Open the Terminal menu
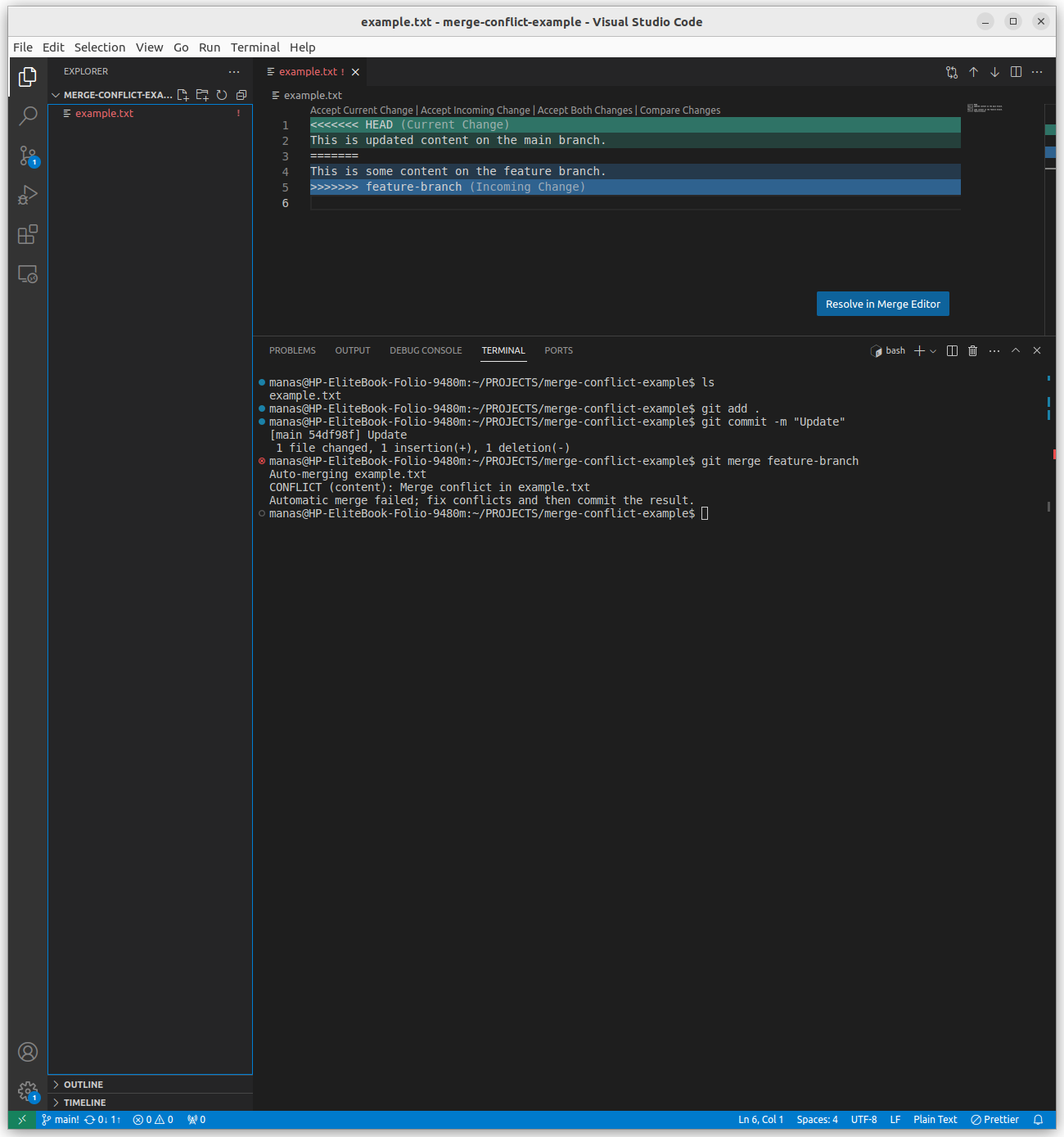 (255, 47)
